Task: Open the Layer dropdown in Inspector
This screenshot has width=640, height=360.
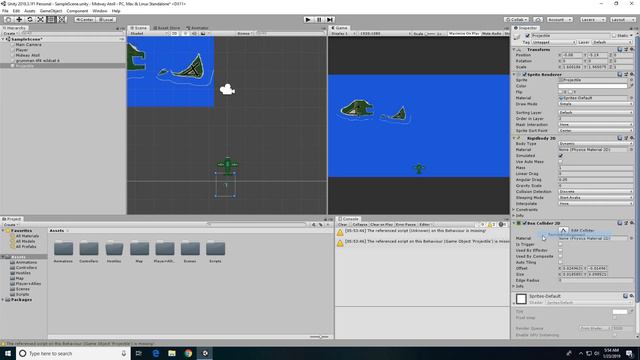Action: 612,42
